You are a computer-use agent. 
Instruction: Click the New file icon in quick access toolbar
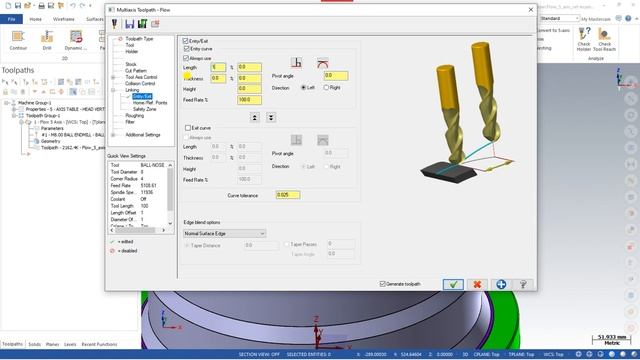8,5
